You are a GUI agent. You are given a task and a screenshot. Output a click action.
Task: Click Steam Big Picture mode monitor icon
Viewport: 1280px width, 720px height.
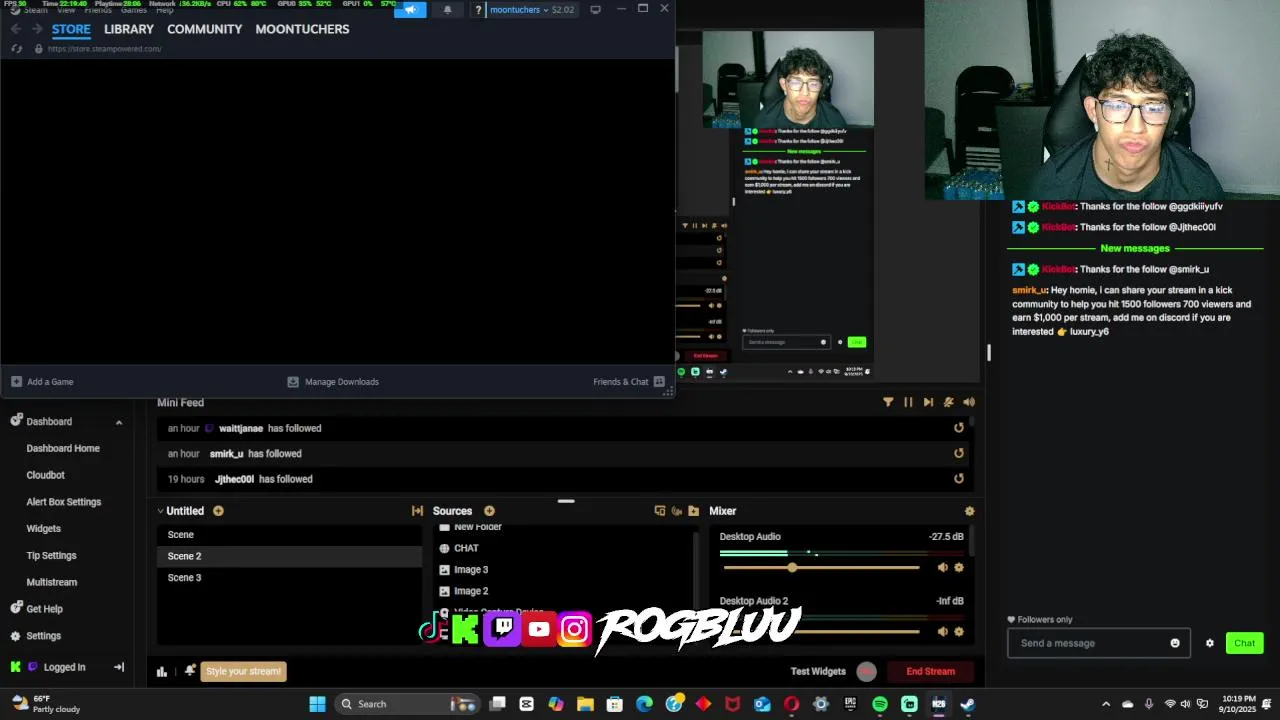pyautogui.click(x=596, y=10)
